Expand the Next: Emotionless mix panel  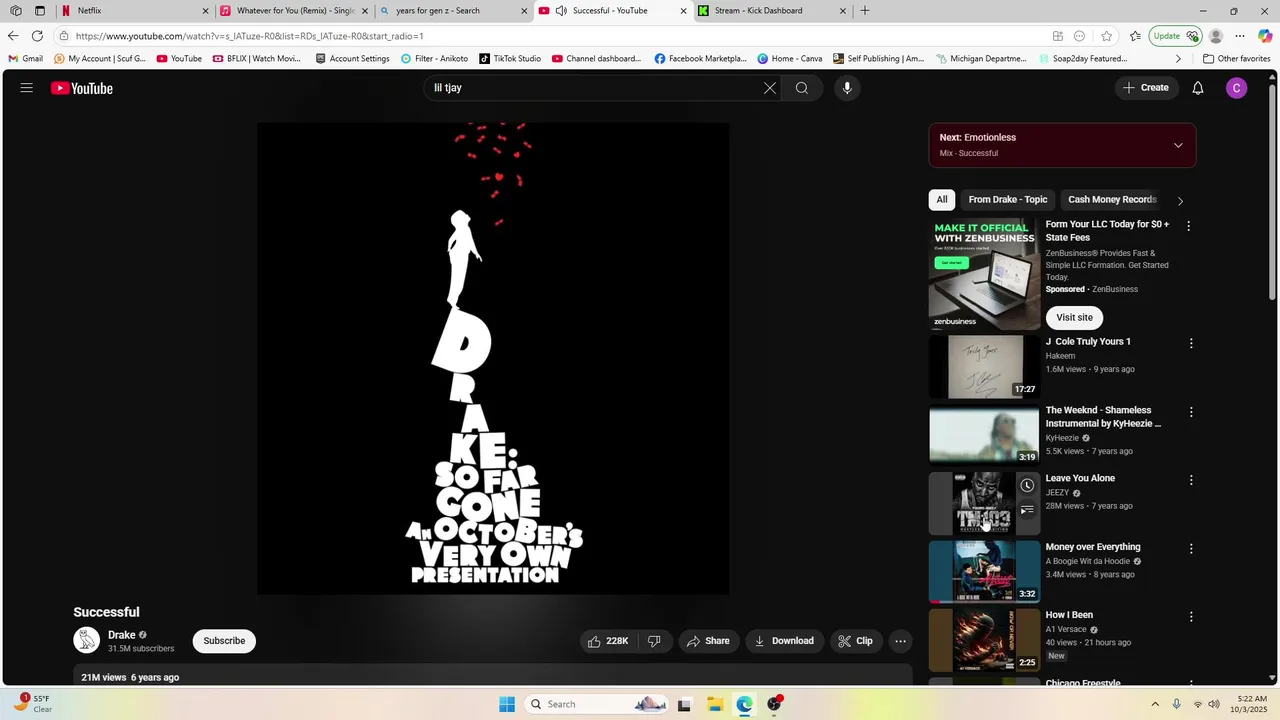coord(1178,145)
